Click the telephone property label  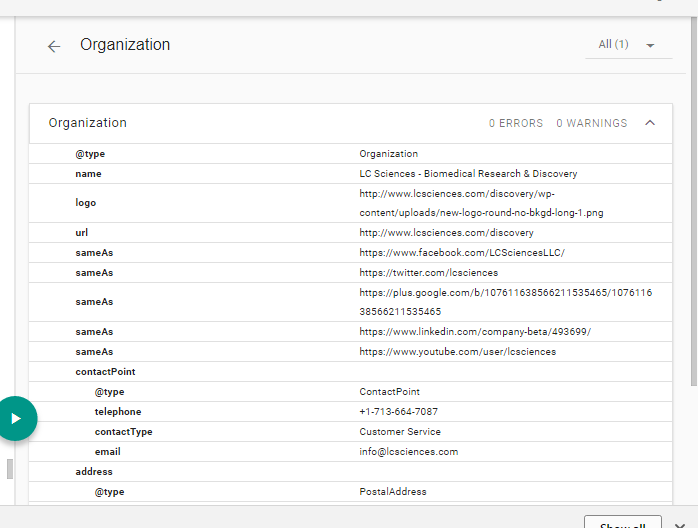click(x=118, y=412)
